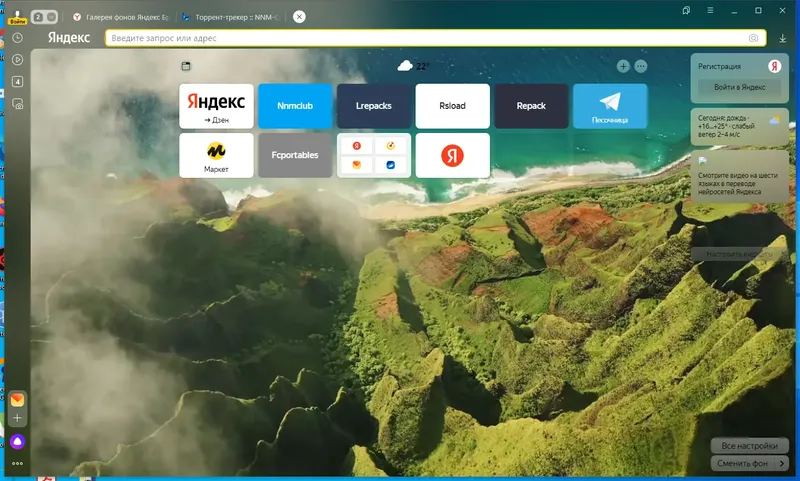800x481 pixels.
Task: Open the Маркет tile
Action: tap(216, 155)
